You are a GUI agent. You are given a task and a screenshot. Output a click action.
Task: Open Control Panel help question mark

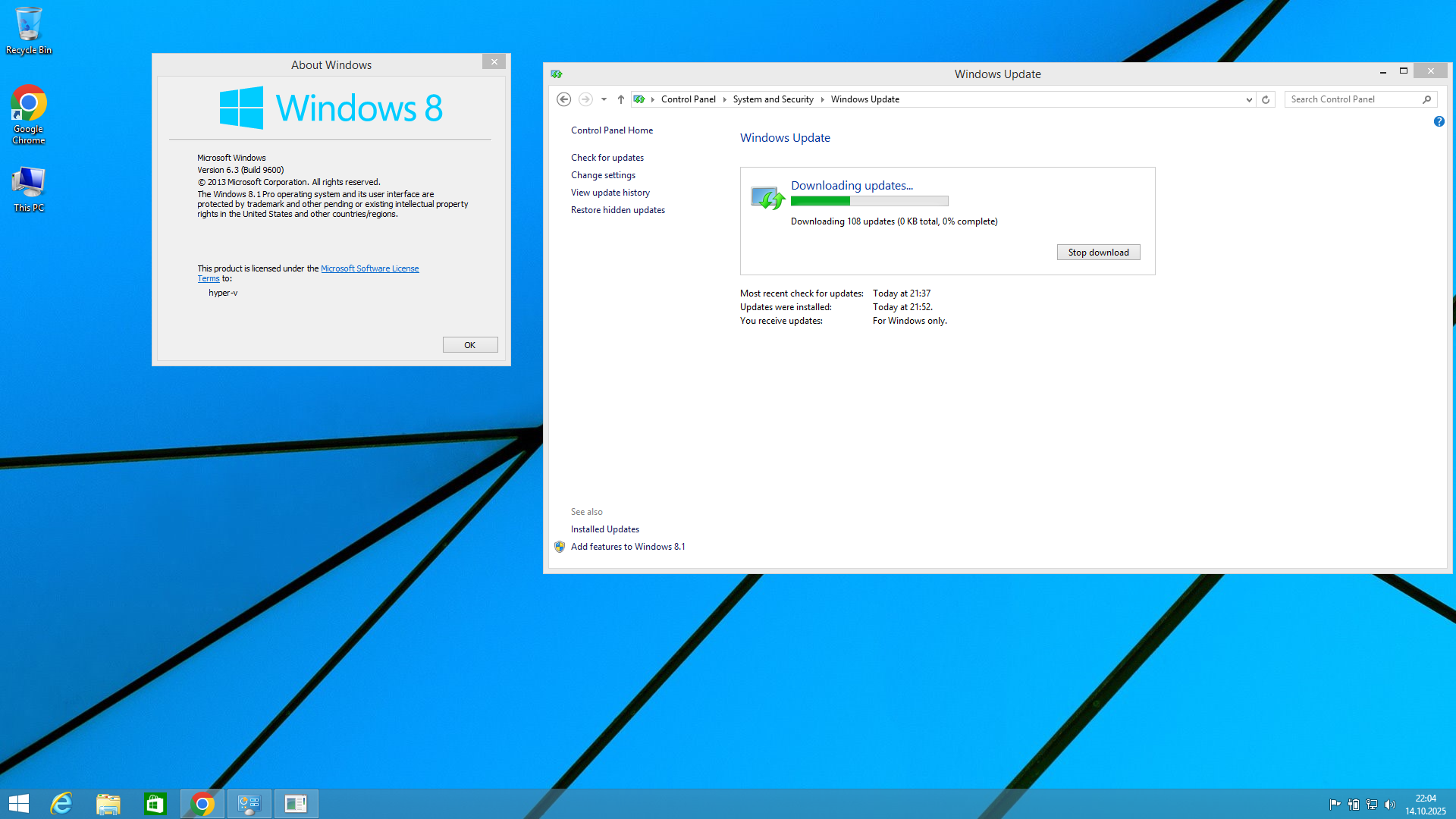1439,121
